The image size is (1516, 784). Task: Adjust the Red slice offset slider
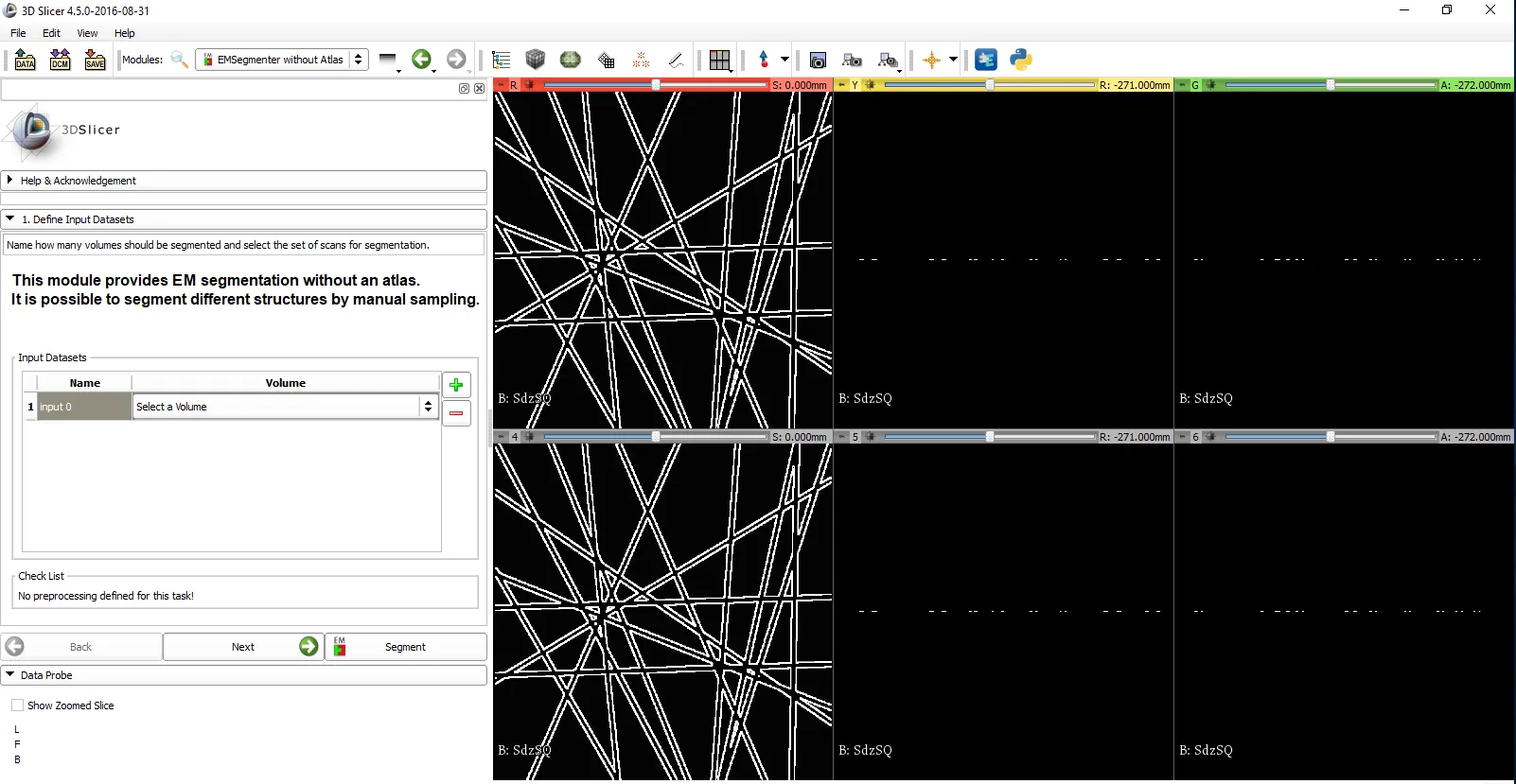[655, 85]
